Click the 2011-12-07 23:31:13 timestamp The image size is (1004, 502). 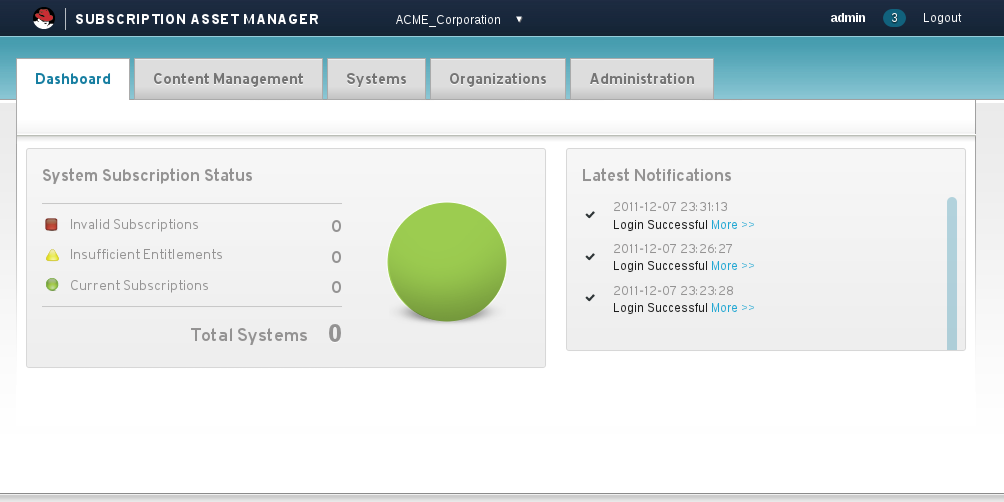click(670, 207)
